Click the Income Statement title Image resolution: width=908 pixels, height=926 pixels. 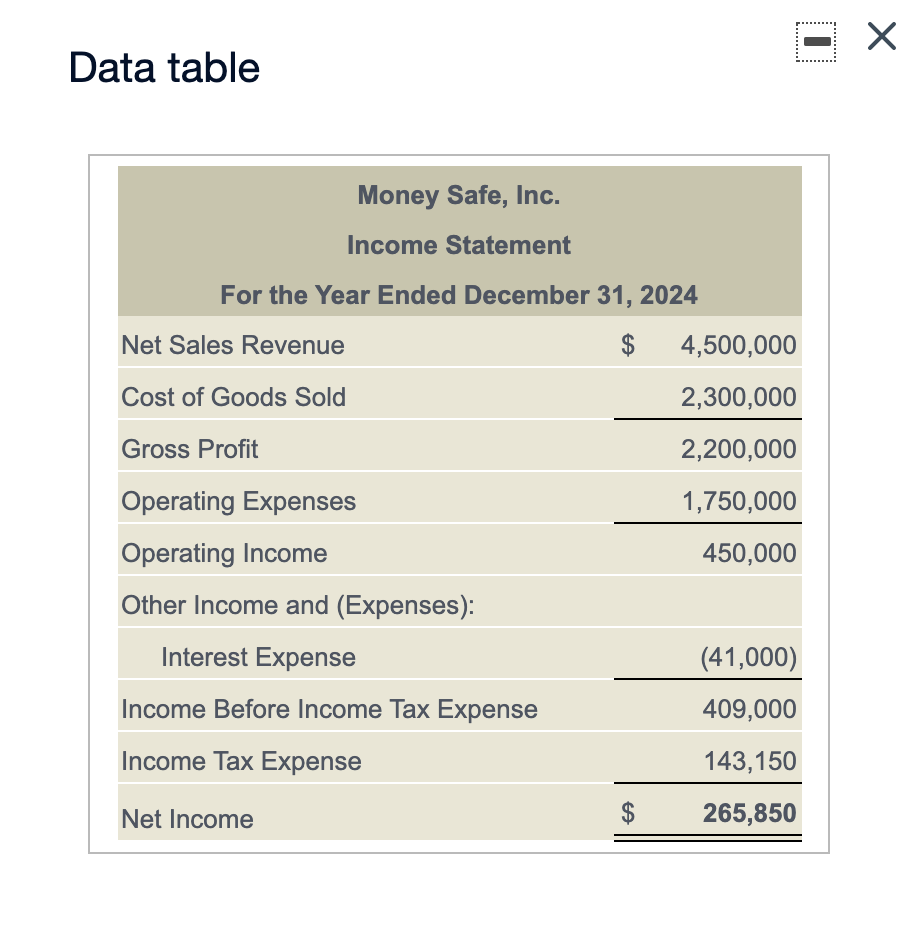pyautogui.click(x=459, y=245)
